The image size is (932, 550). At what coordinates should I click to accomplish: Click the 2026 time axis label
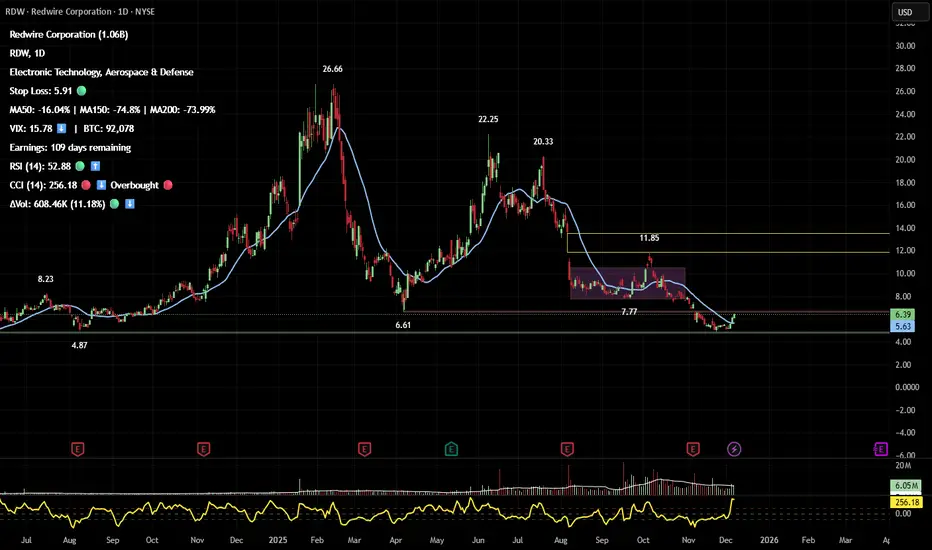769,540
